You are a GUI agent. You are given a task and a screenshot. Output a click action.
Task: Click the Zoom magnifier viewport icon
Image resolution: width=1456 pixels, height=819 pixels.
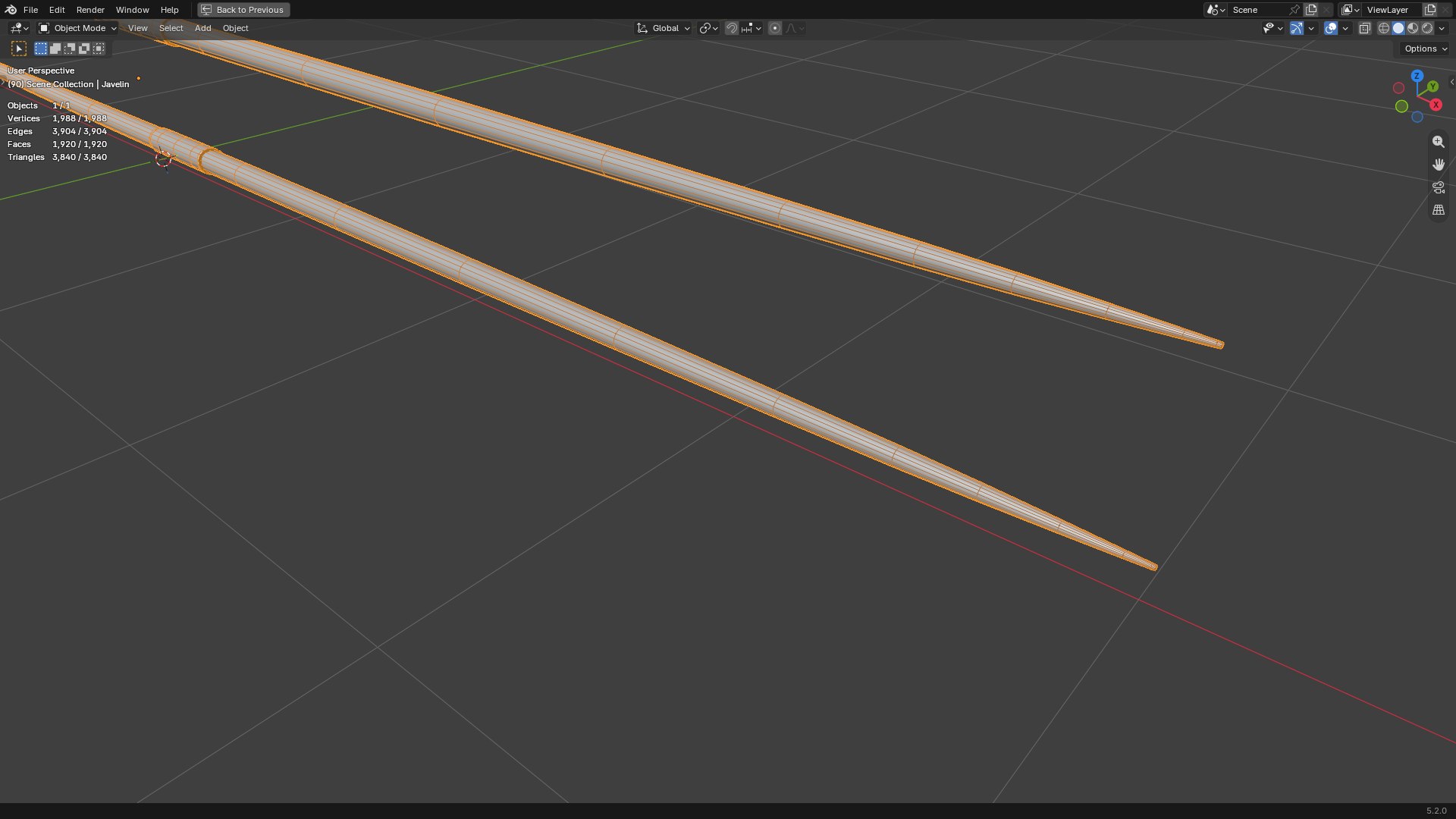coord(1438,142)
